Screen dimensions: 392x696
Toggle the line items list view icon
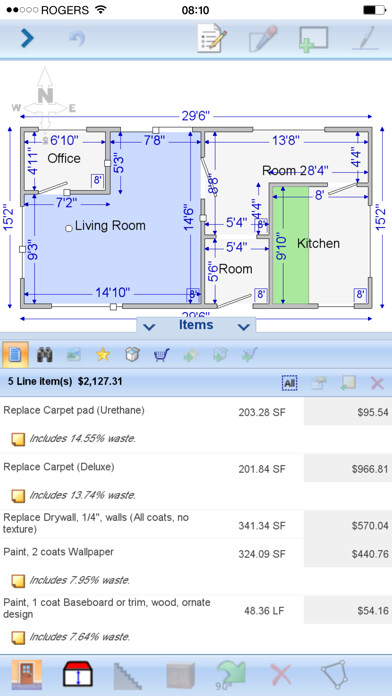point(16,354)
